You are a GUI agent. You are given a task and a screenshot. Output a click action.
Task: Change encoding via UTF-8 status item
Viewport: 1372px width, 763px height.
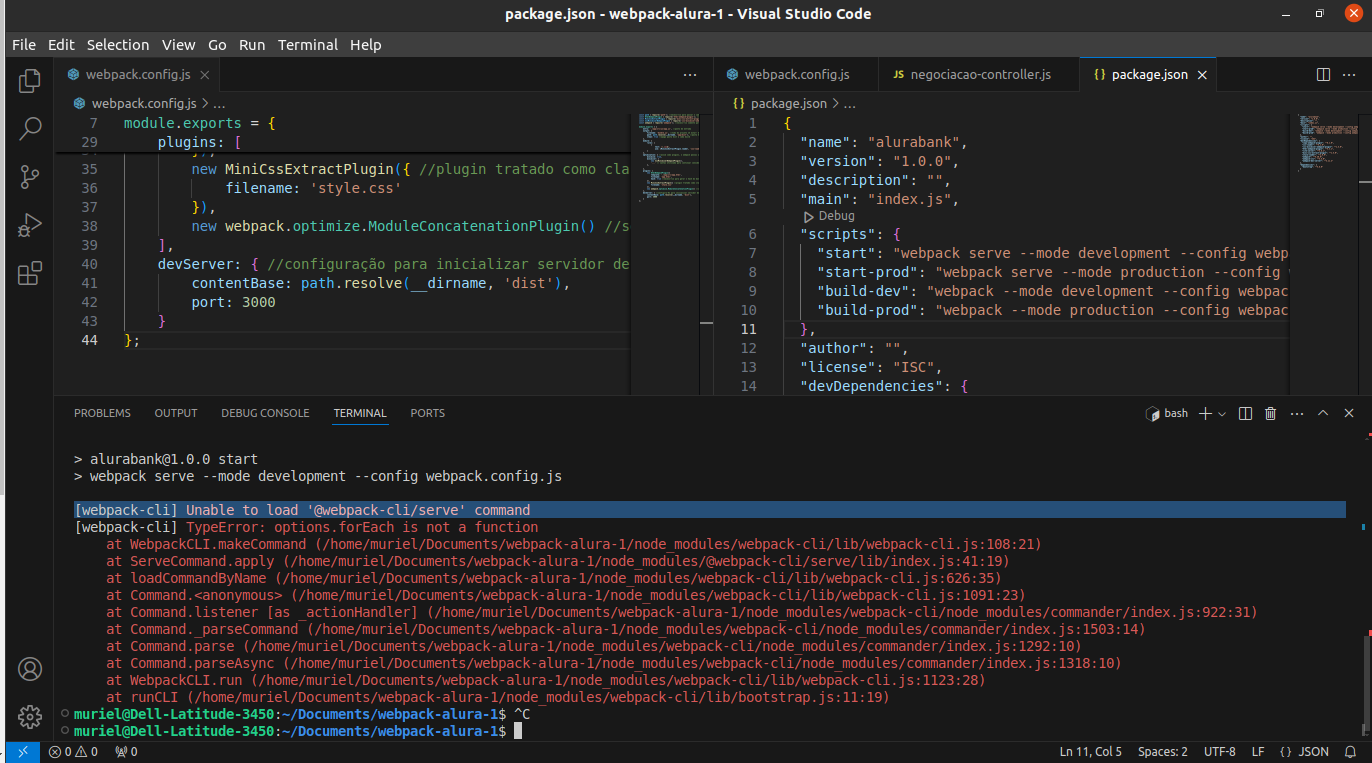click(x=1219, y=752)
